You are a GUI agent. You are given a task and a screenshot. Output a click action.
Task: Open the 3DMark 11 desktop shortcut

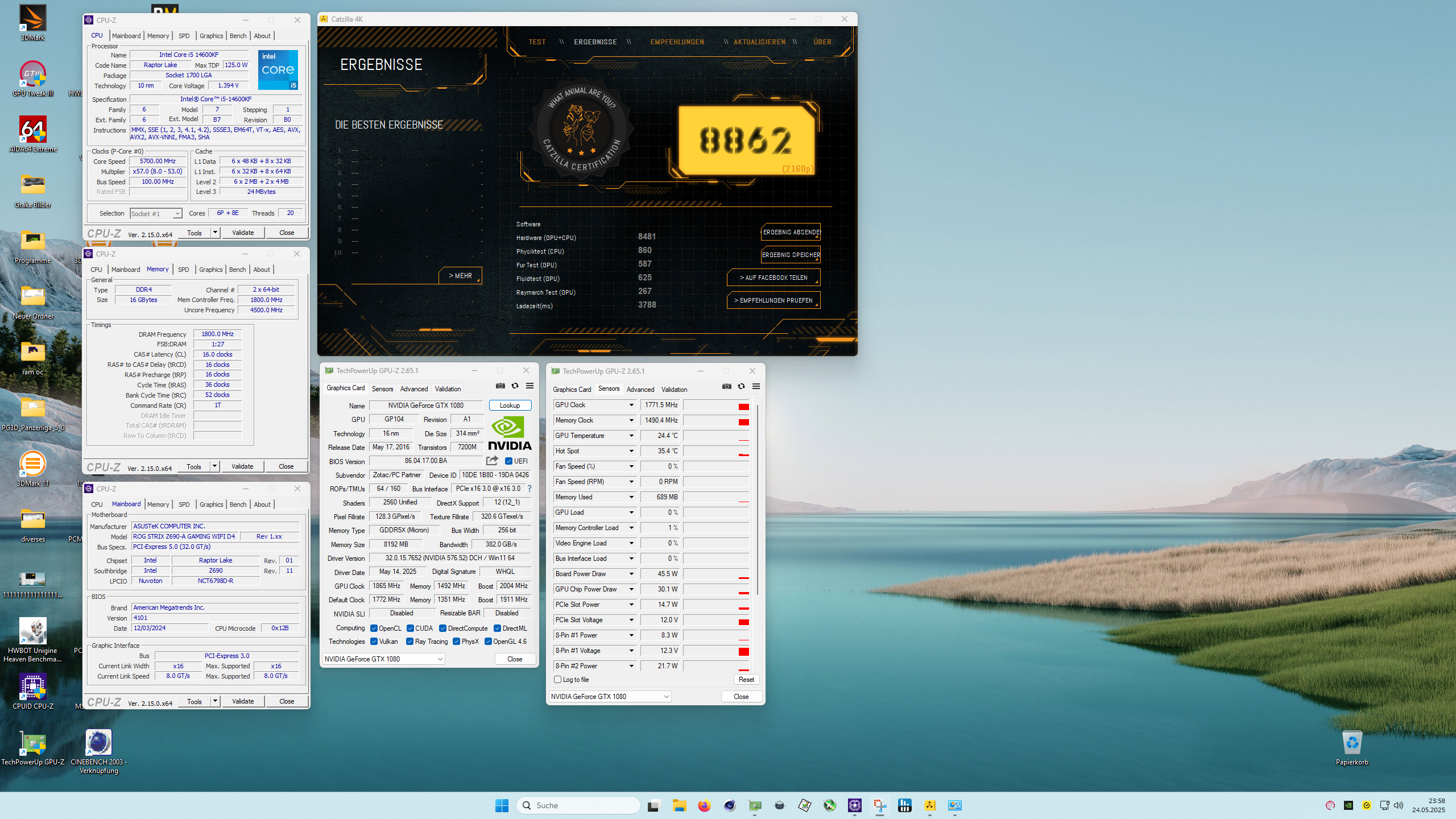coord(32,469)
